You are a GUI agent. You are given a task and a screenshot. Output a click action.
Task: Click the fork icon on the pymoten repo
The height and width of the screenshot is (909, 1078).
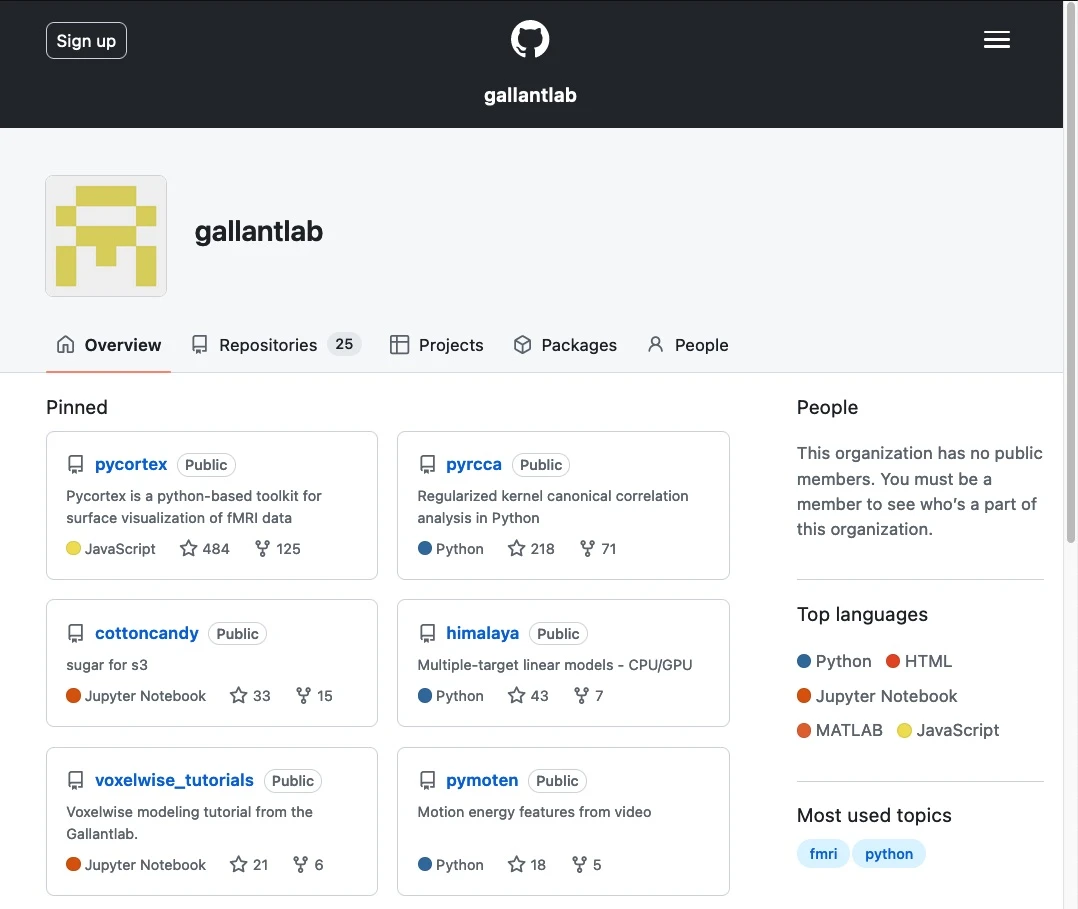581,864
